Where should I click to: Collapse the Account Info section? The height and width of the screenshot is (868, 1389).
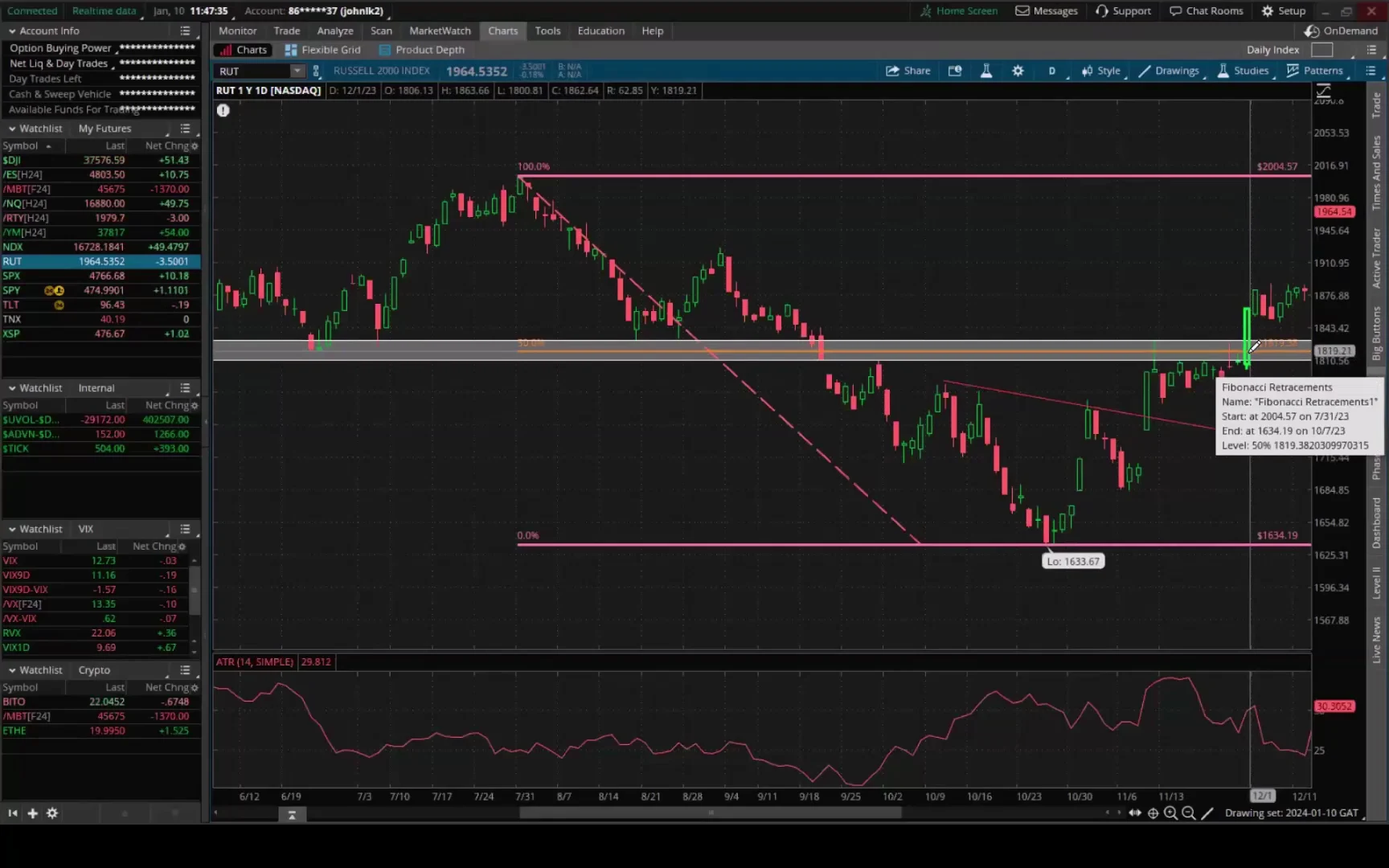(12, 31)
